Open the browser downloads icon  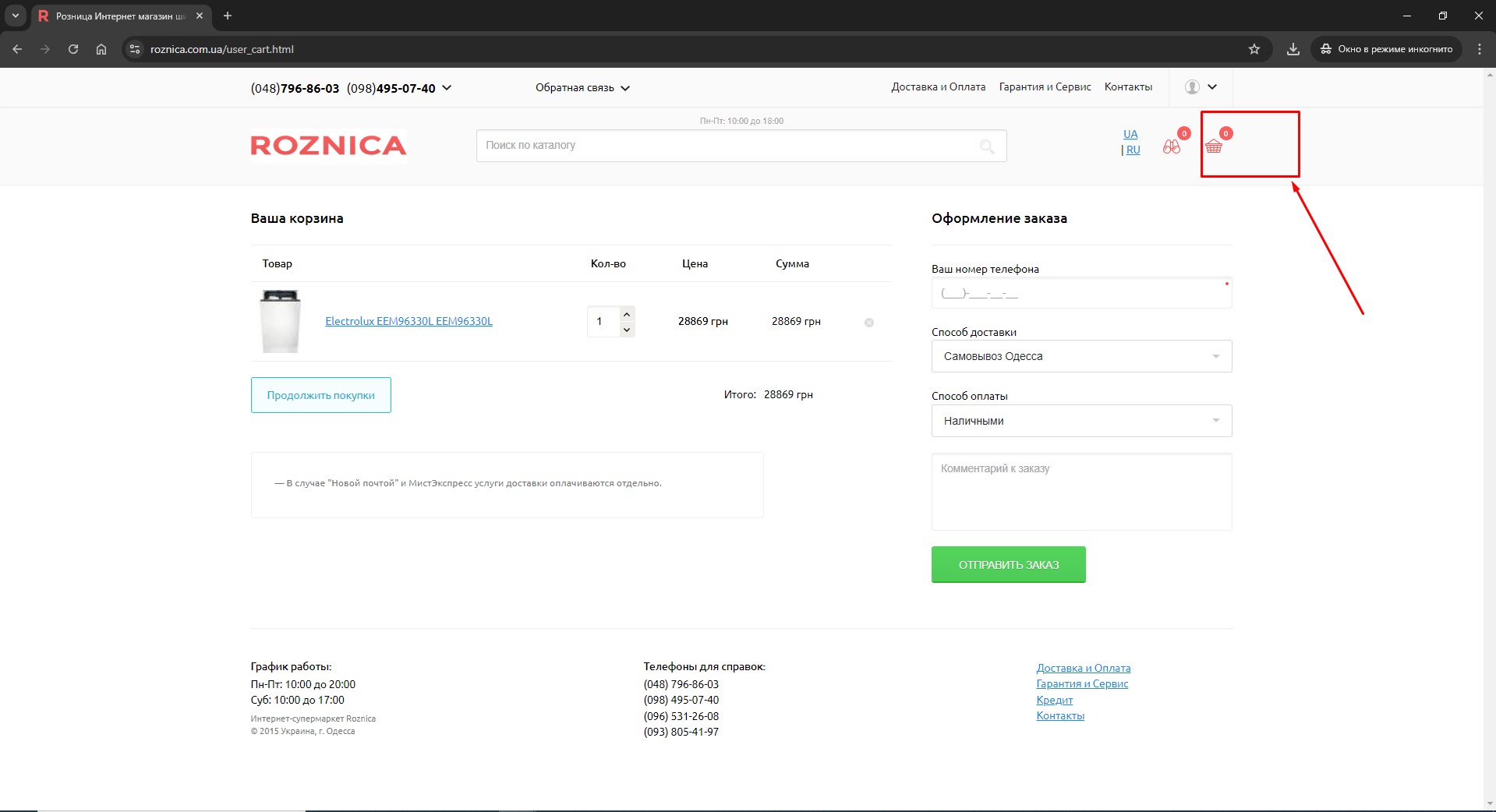1293,49
